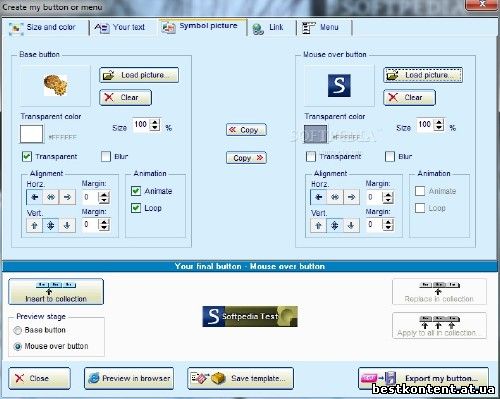This screenshot has width=500, height=399.
Task: Align Mouse over picture to bottom
Action: point(351,226)
